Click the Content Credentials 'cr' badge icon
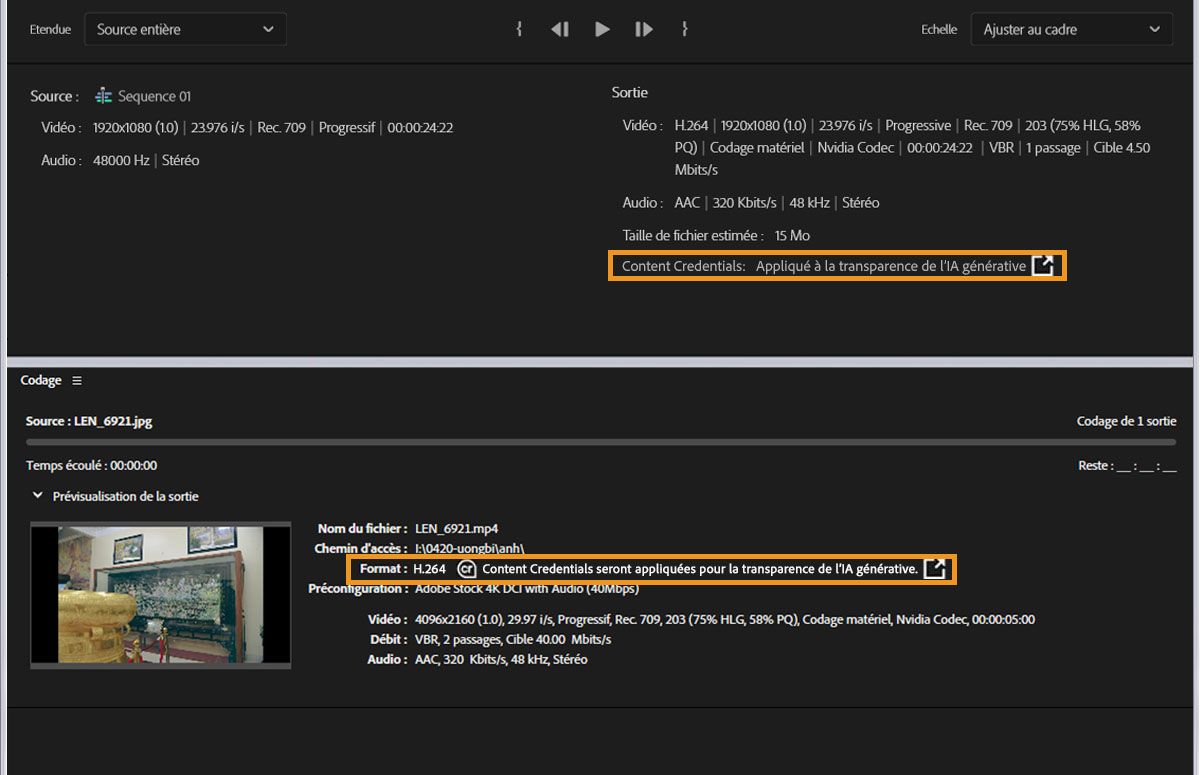The width and height of the screenshot is (1200, 775). (466, 569)
